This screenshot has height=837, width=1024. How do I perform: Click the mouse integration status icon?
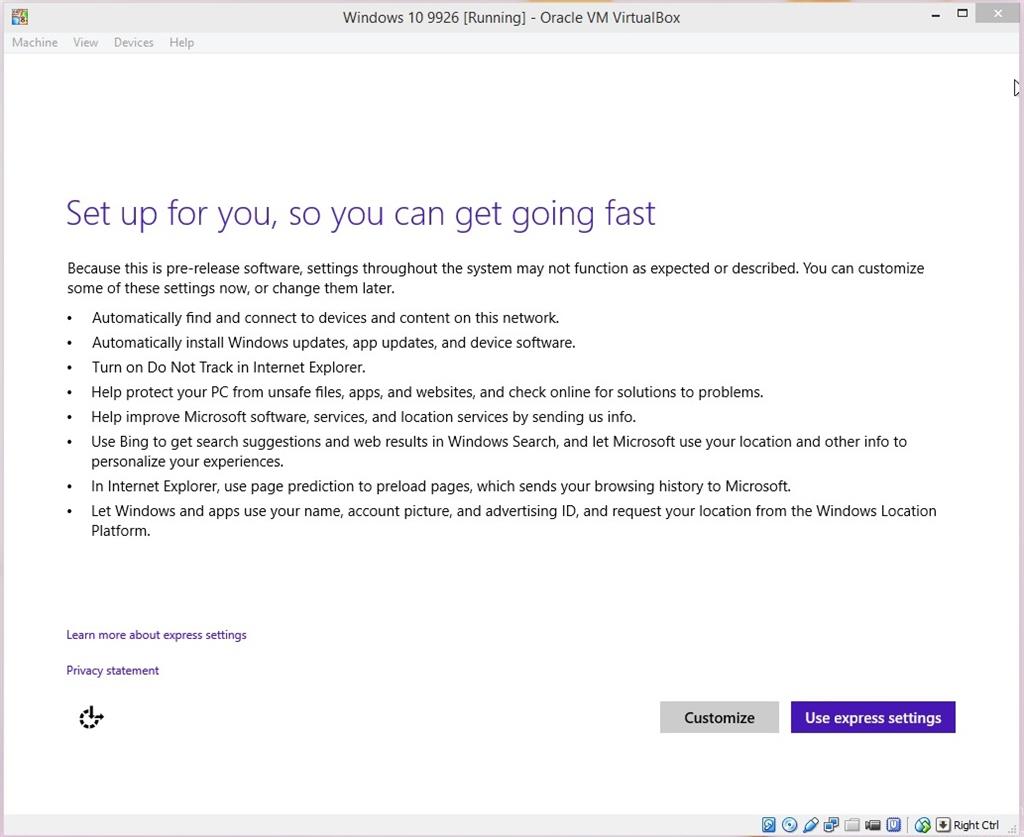click(922, 825)
